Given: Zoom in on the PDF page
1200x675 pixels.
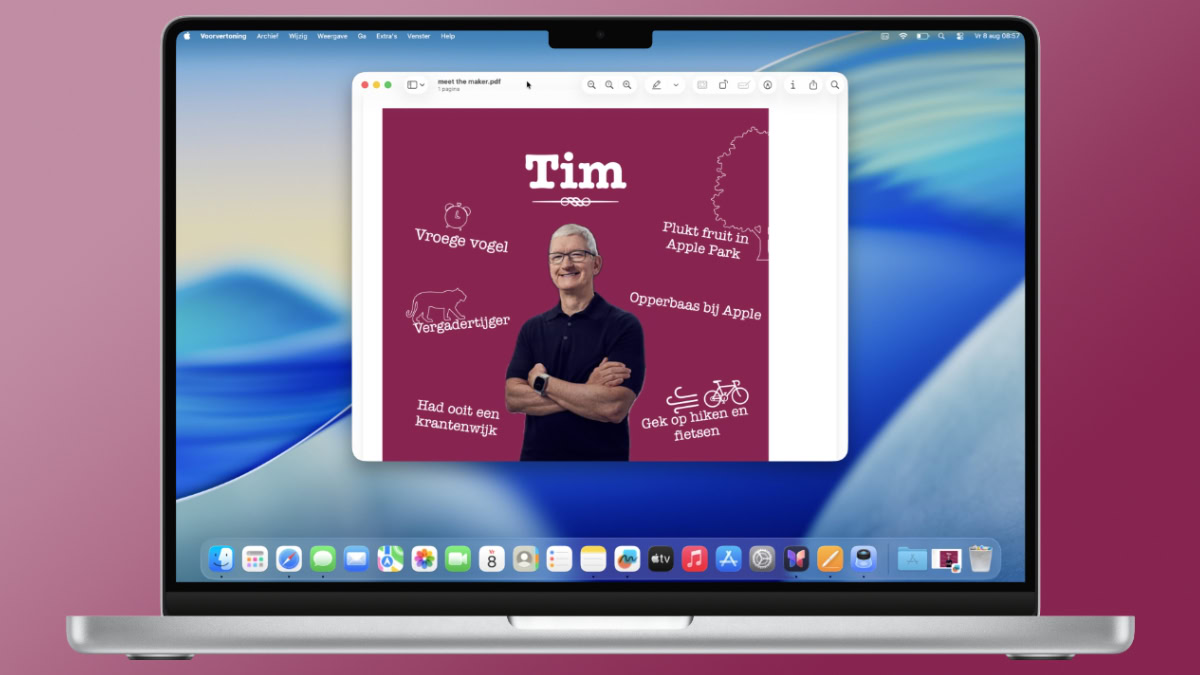Looking at the screenshot, I should pyautogui.click(x=626, y=84).
